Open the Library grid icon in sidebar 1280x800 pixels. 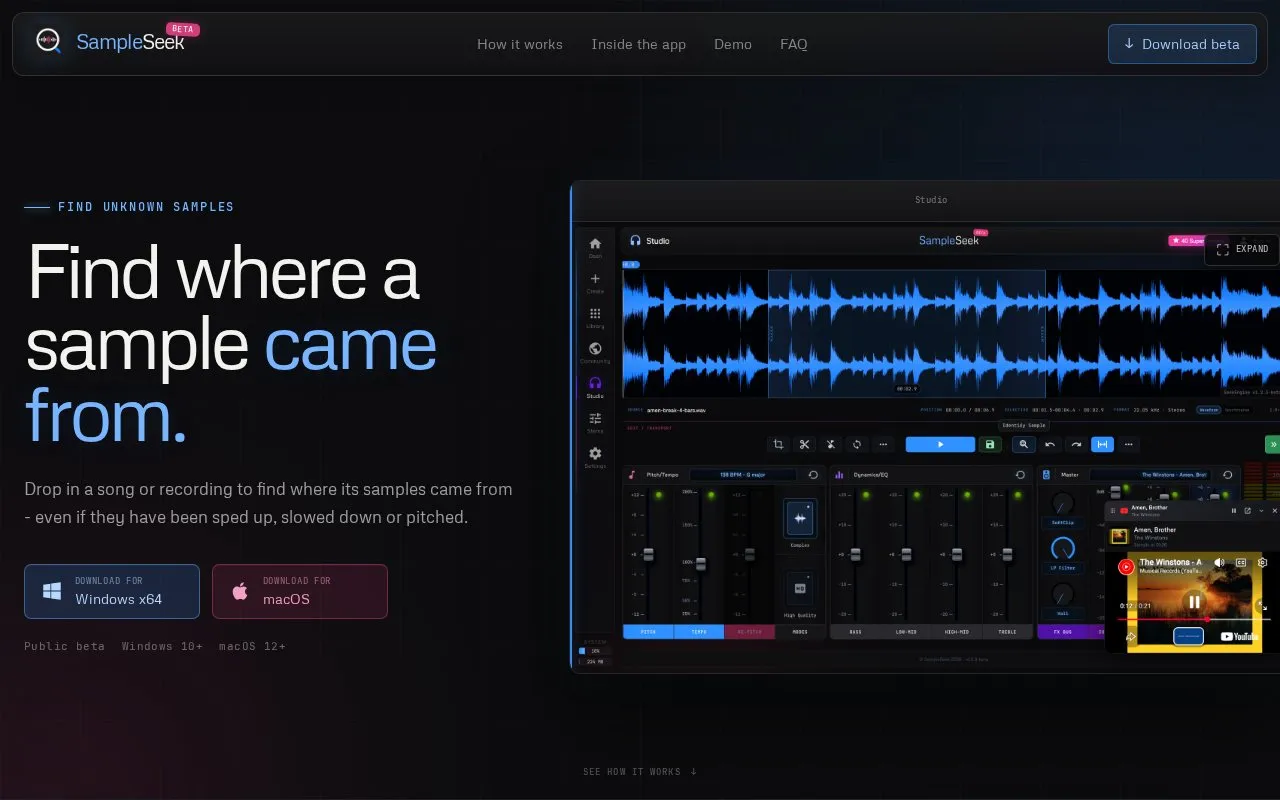click(x=595, y=314)
